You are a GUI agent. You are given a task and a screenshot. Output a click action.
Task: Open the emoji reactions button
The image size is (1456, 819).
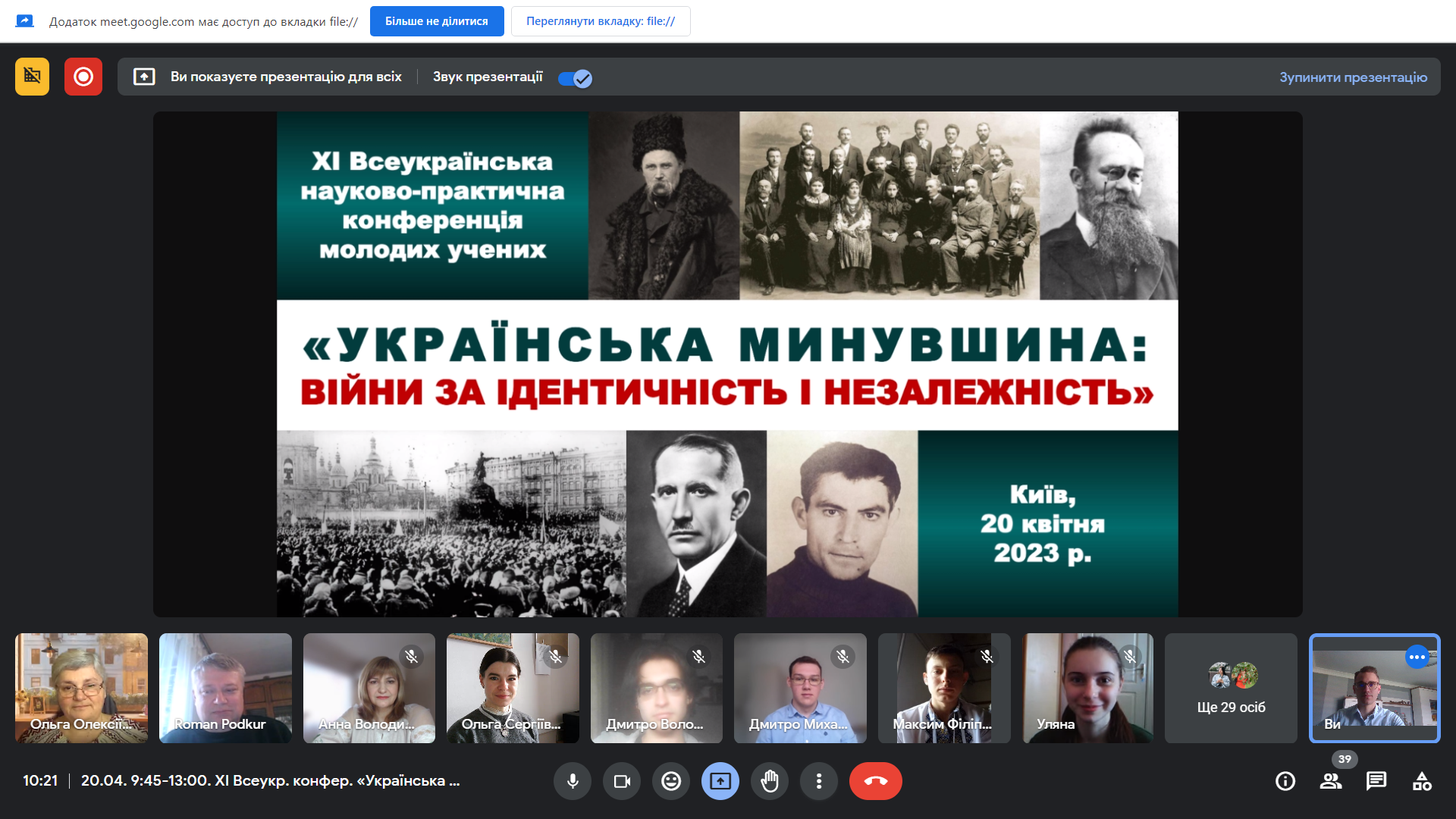tap(671, 781)
